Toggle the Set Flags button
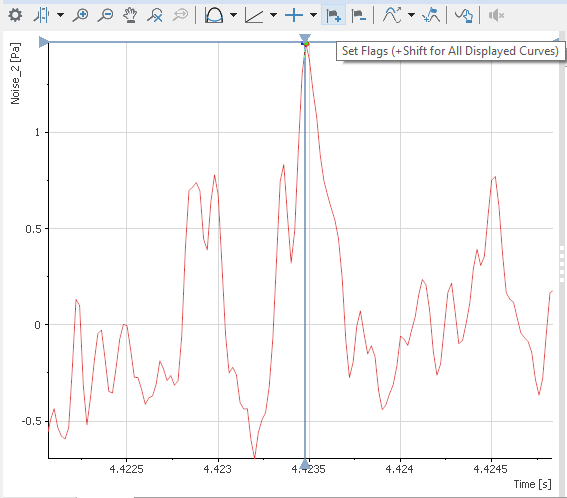This screenshot has width=567, height=498. pyautogui.click(x=333, y=15)
